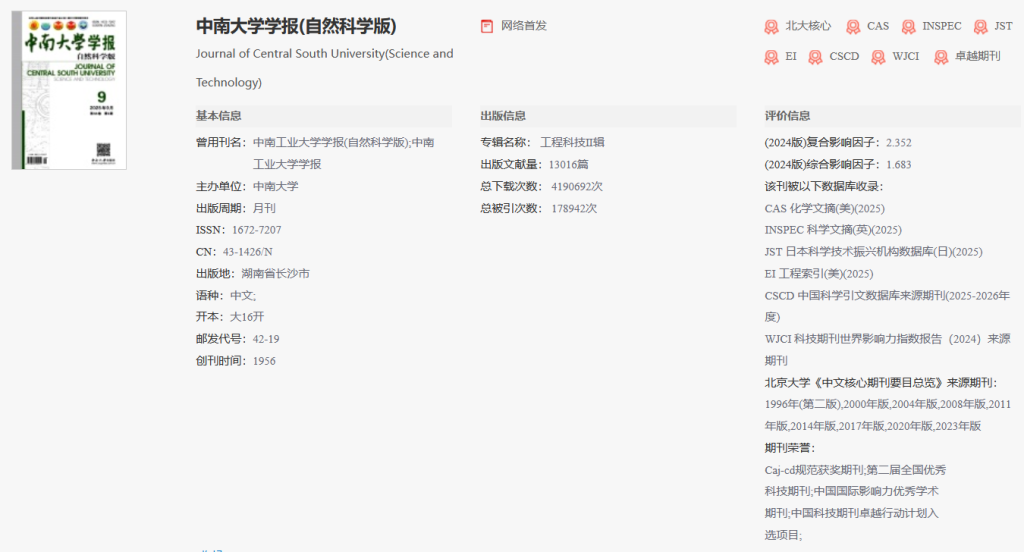Click the 网络首发 calendar icon
The width and height of the screenshot is (1024, 552).
(x=487, y=26)
